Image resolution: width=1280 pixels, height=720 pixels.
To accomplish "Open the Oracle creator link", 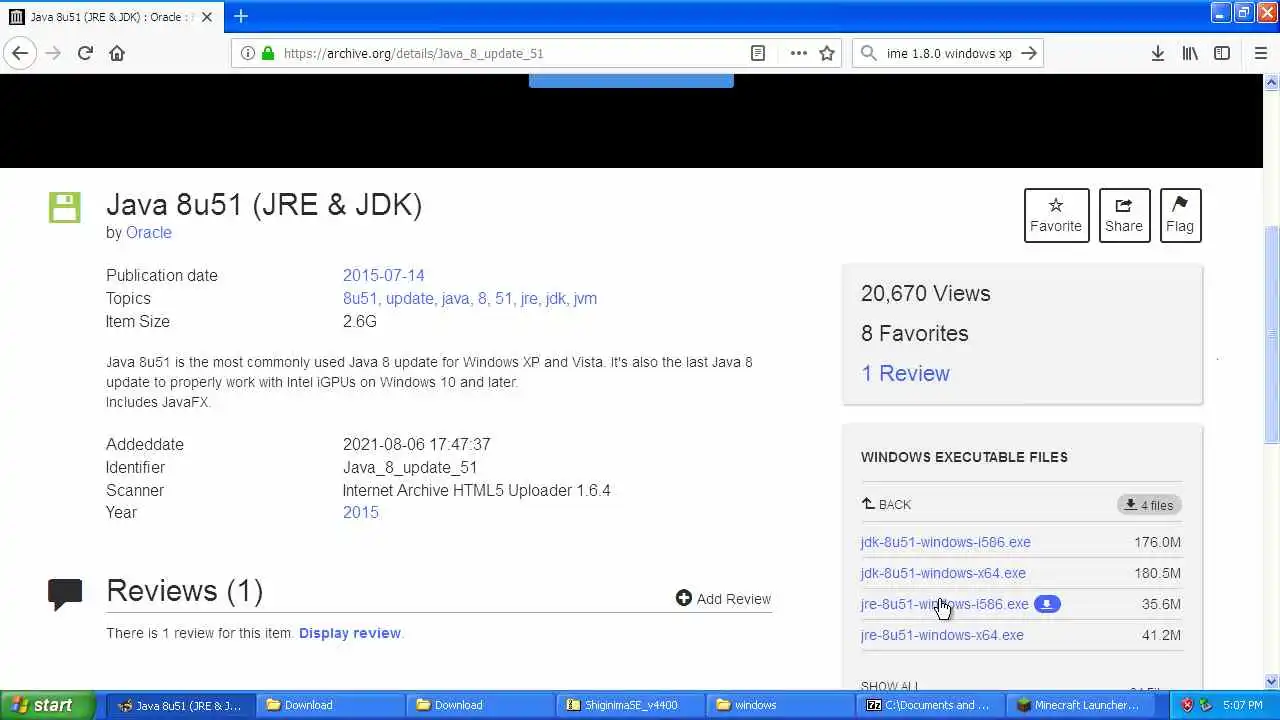I will pos(148,232).
